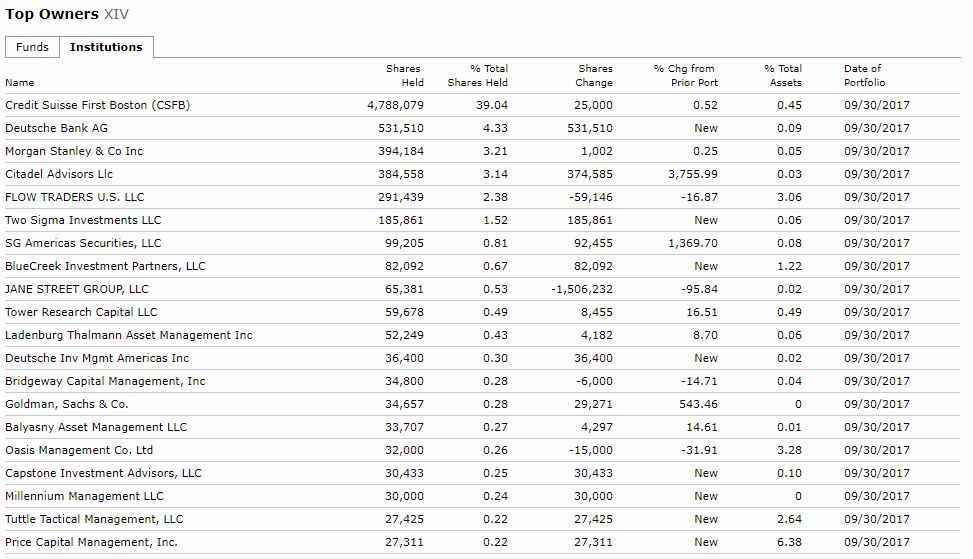Switch to the Funds tab
The image size is (973, 559).
tap(32, 47)
